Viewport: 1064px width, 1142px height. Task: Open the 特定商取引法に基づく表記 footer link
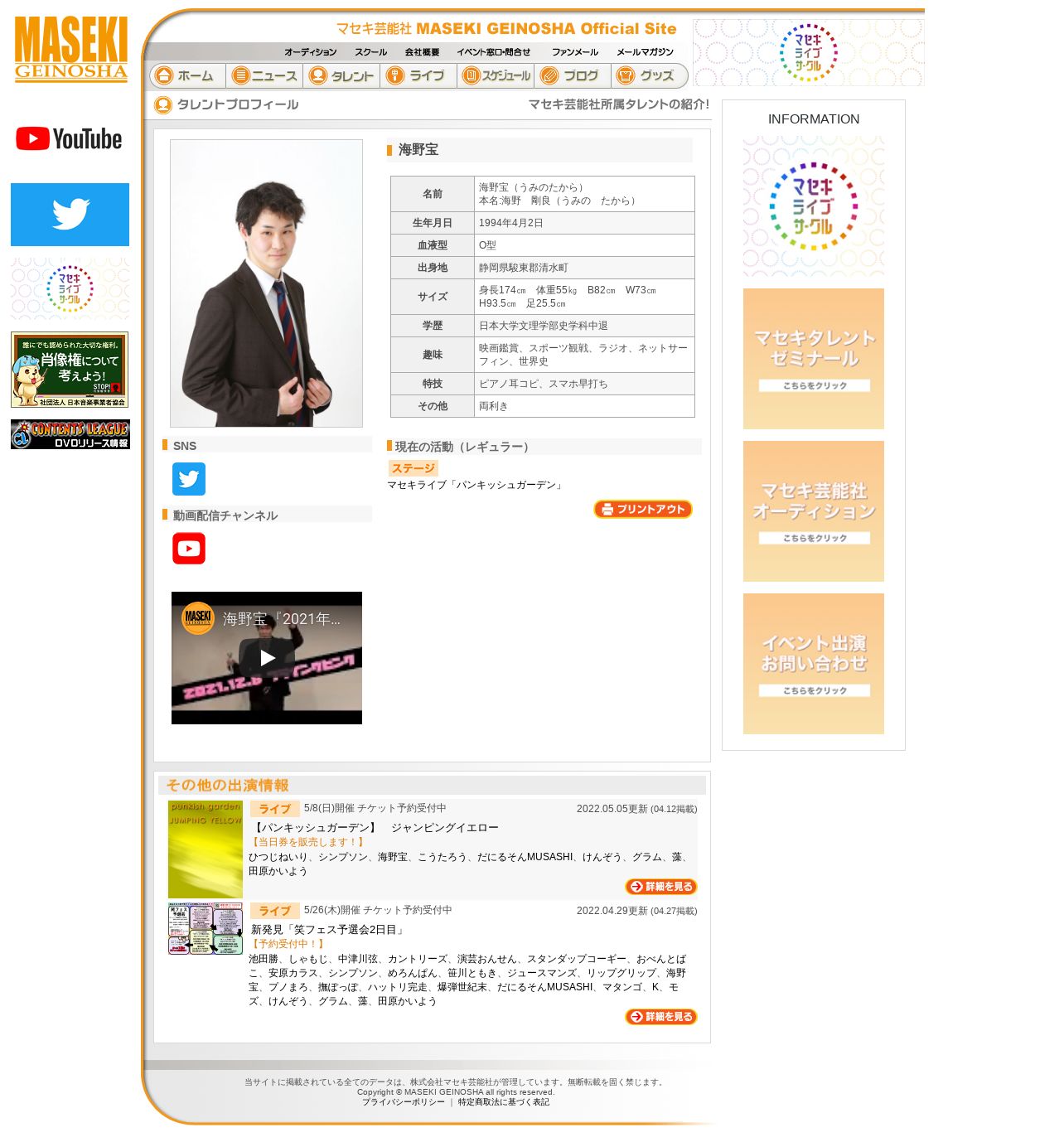tap(504, 1102)
